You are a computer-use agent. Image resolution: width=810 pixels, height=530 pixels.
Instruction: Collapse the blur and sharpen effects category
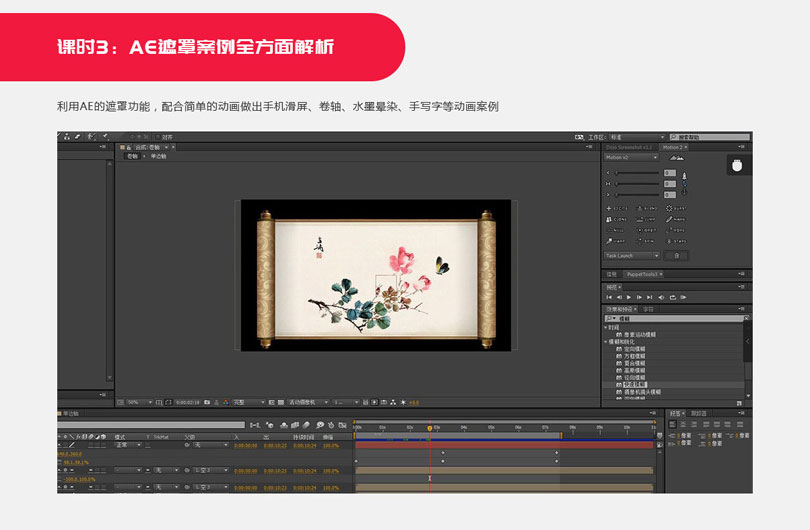(606, 342)
